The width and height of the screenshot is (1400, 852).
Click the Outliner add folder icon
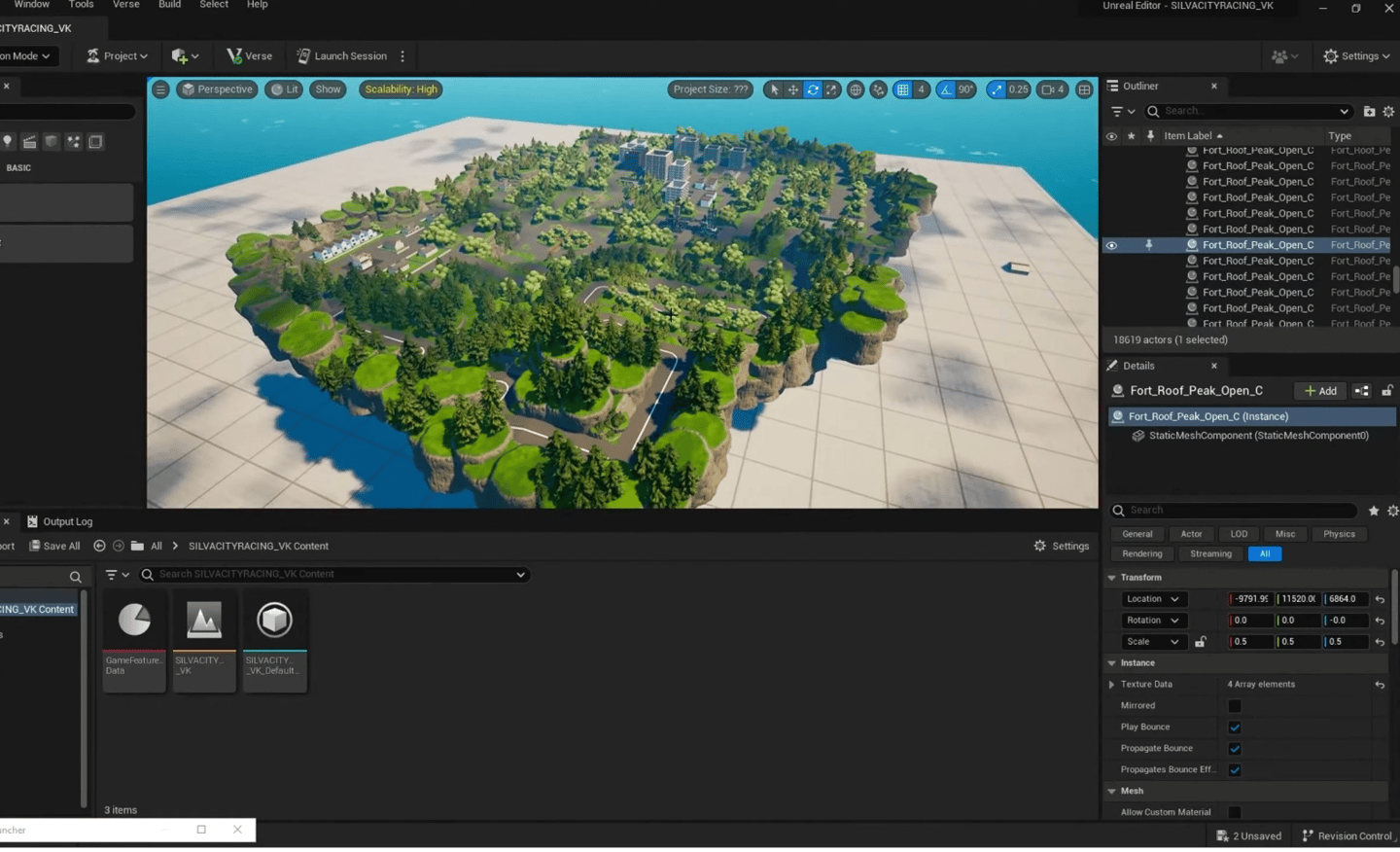coord(1369,112)
